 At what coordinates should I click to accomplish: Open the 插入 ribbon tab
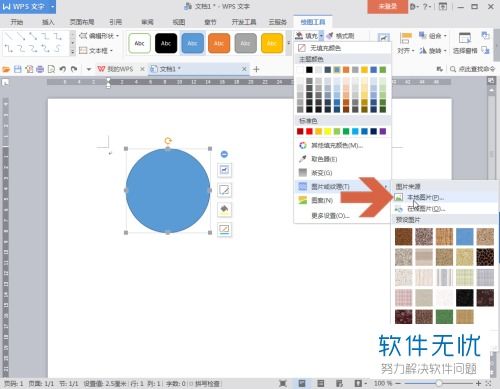48,22
